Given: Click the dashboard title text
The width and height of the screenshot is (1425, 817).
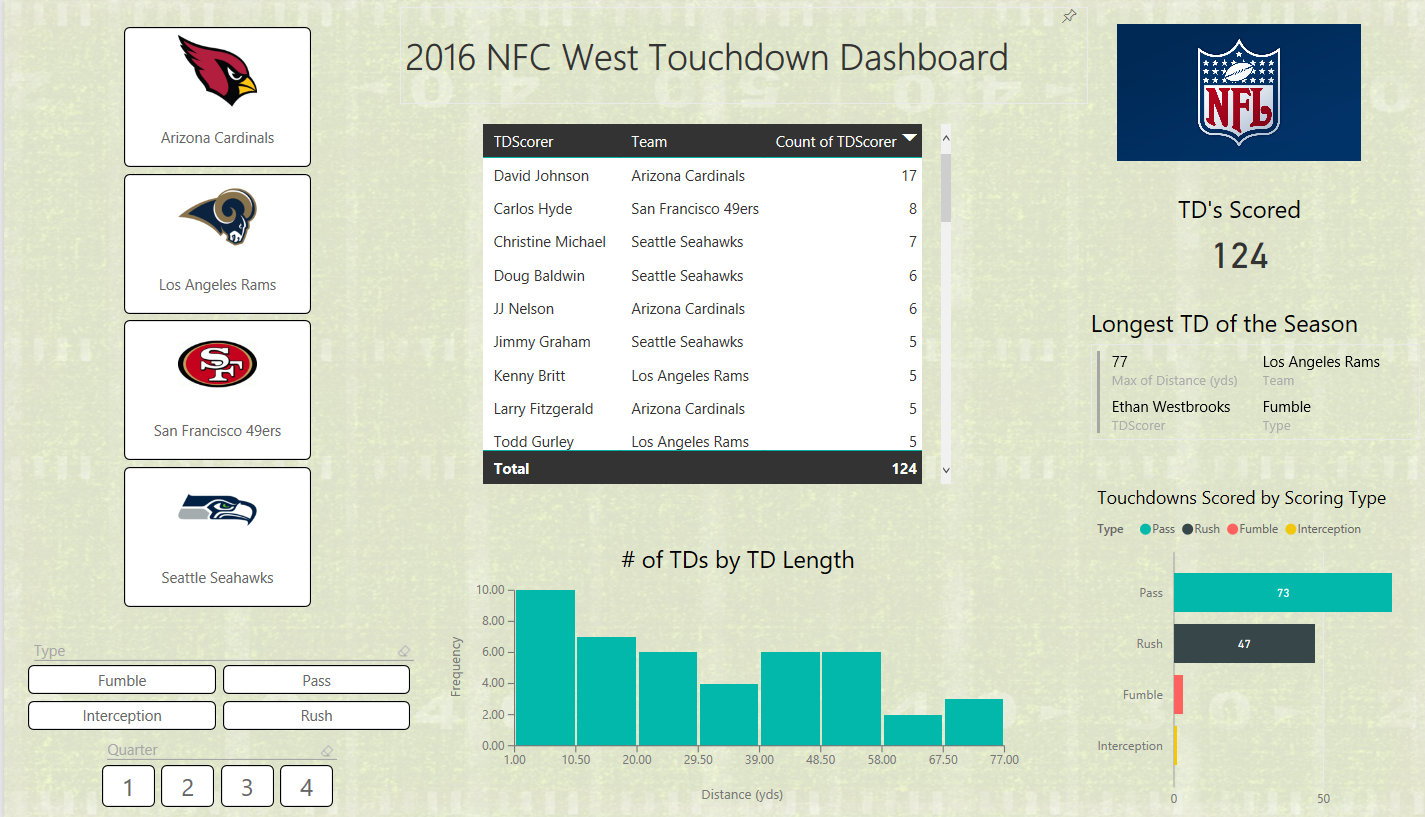Looking at the screenshot, I should pyautogui.click(x=707, y=57).
